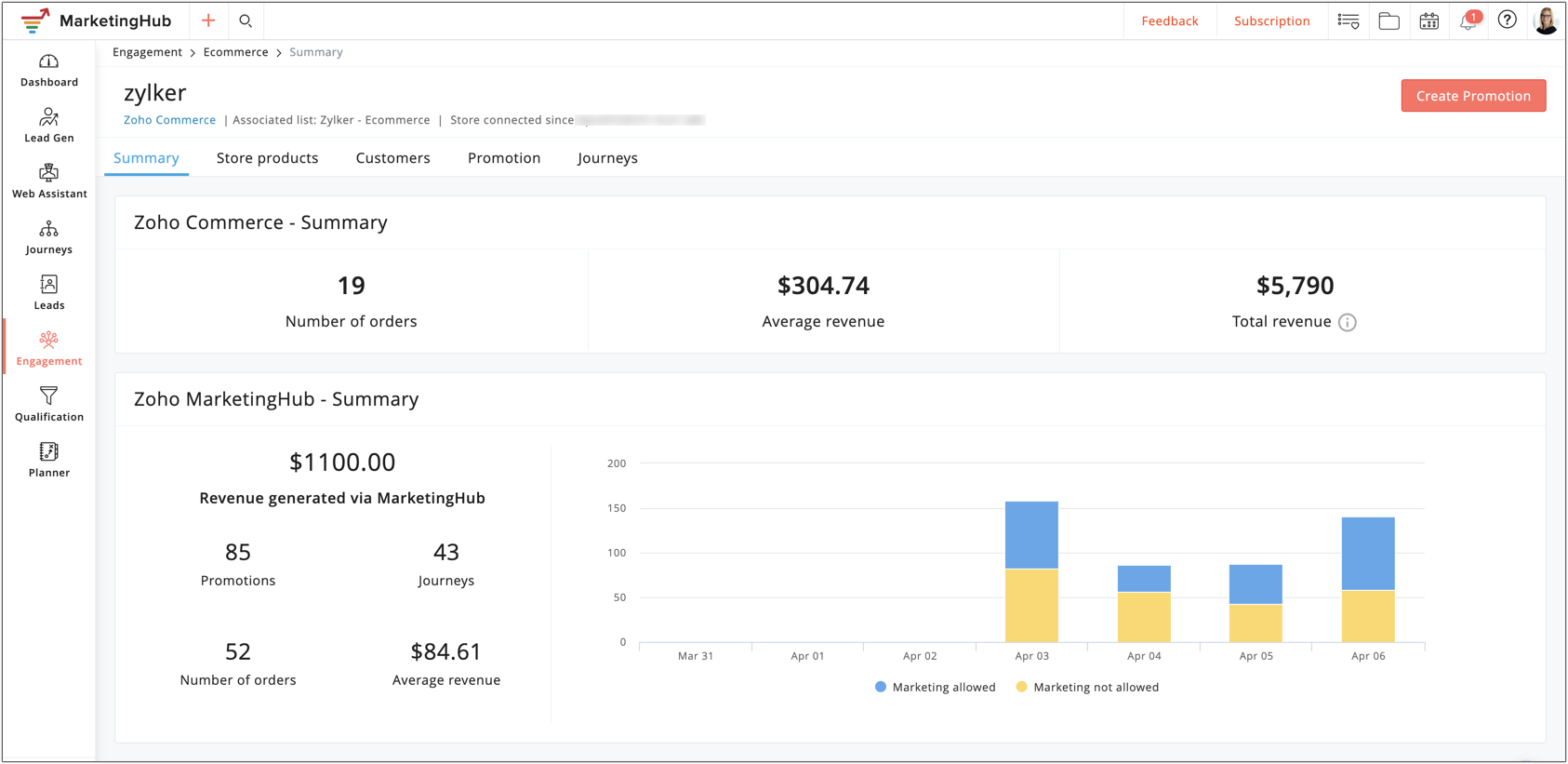
Task: Click the Total revenue info icon
Action: (1348, 322)
